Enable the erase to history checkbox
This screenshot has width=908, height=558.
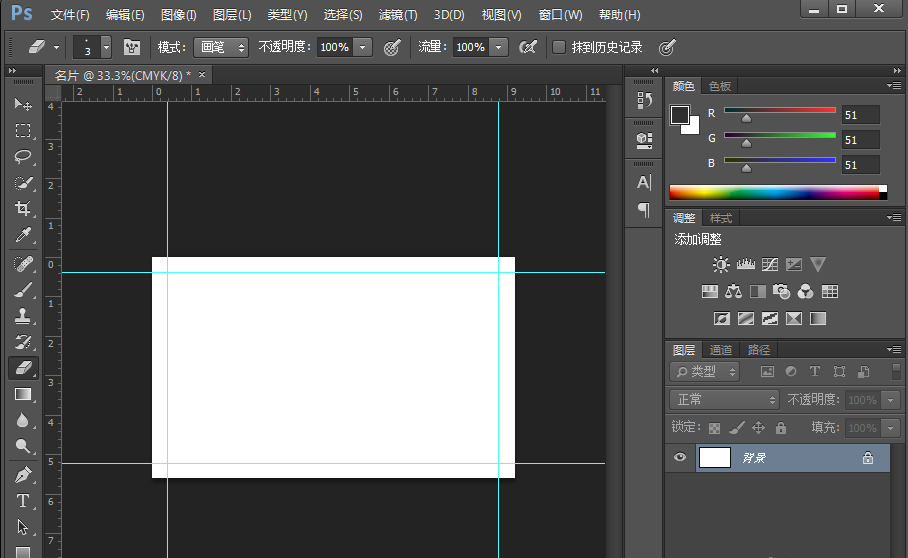click(559, 47)
